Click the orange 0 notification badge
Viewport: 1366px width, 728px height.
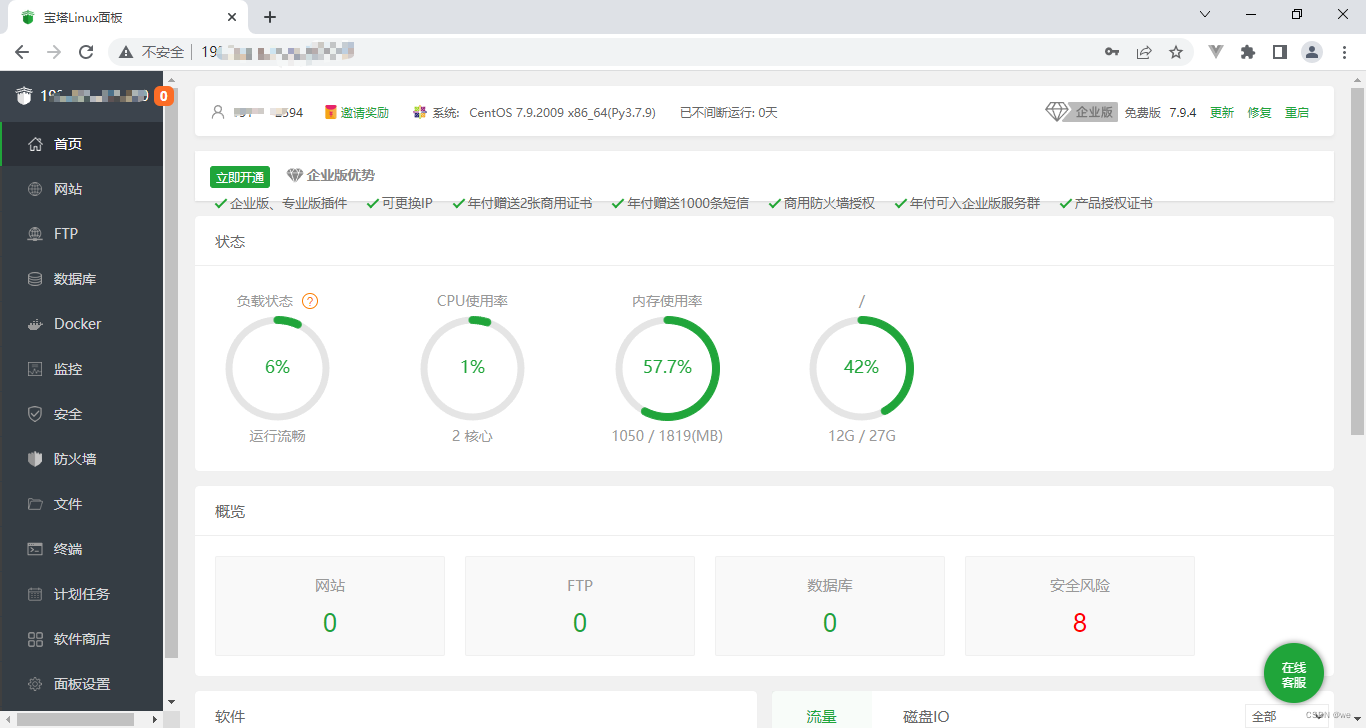point(163,96)
